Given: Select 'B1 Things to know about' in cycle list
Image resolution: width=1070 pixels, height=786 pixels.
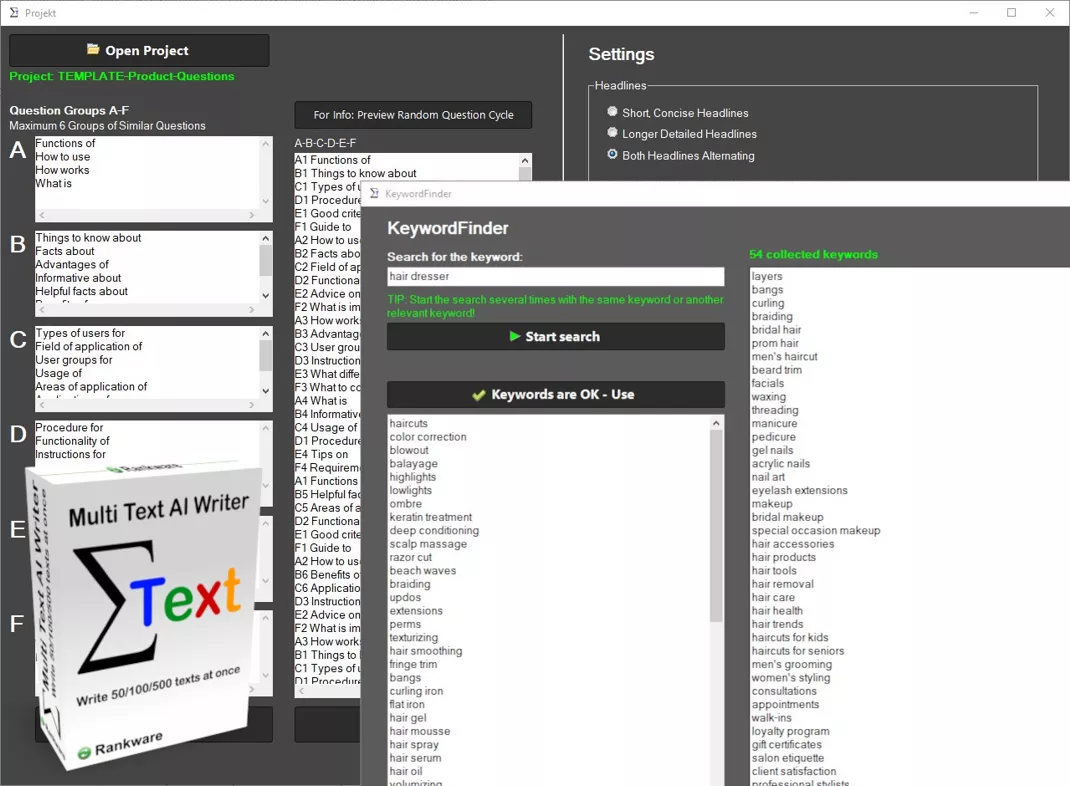Looking at the screenshot, I should pyautogui.click(x=356, y=173).
